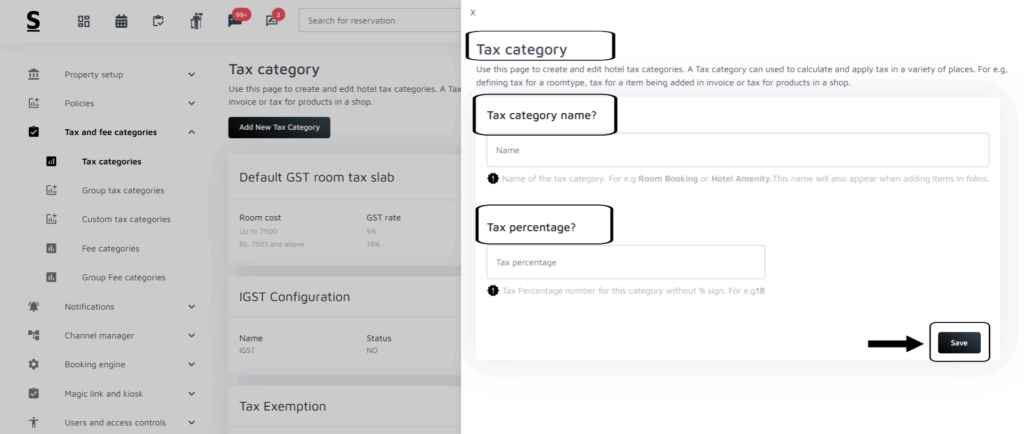The width and height of the screenshot is (1024, 434).
Task: Click the clipboard checklist icon
Action: (158, 21)
